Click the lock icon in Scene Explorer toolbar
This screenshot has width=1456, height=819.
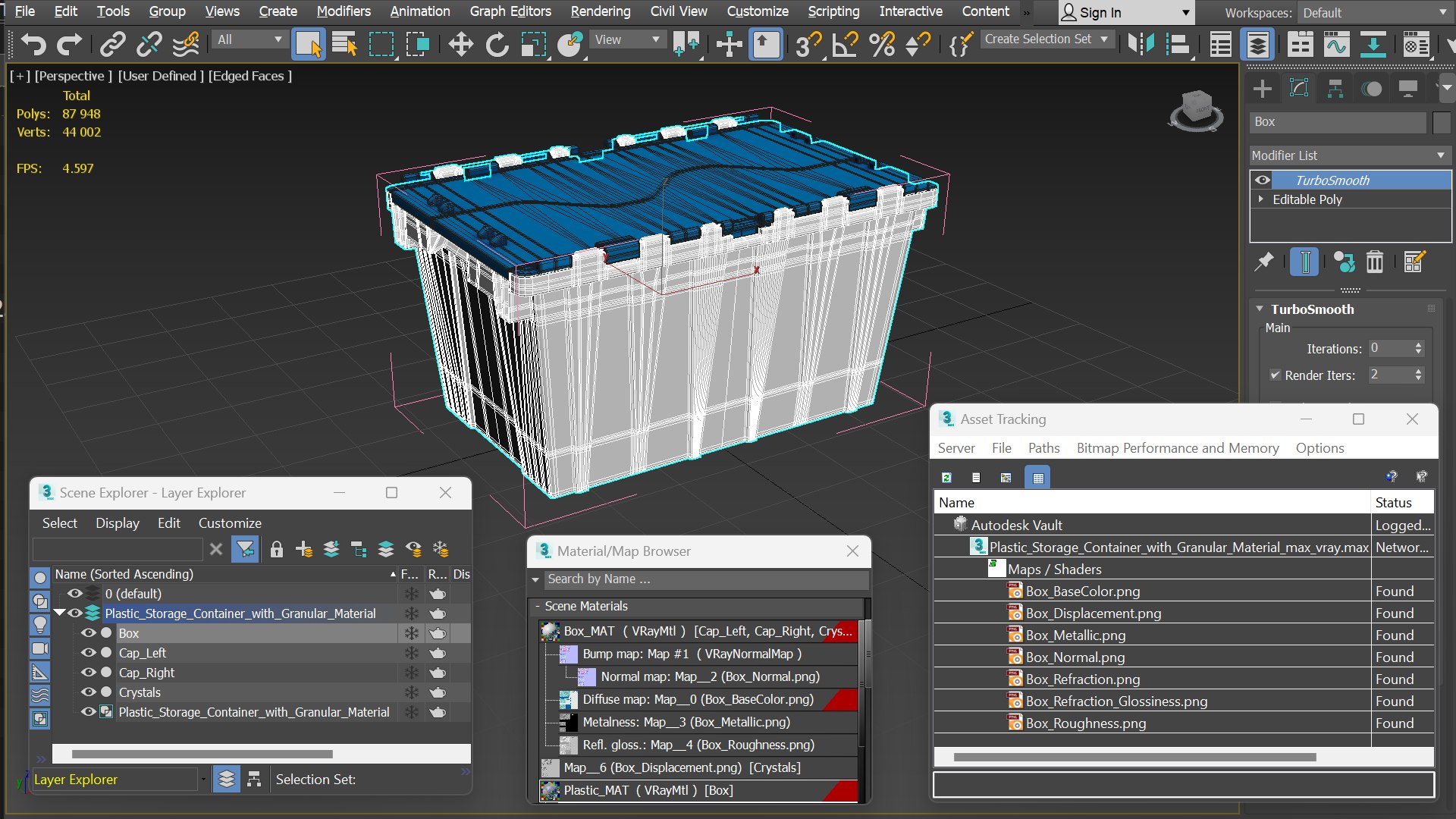coord(277,549)
